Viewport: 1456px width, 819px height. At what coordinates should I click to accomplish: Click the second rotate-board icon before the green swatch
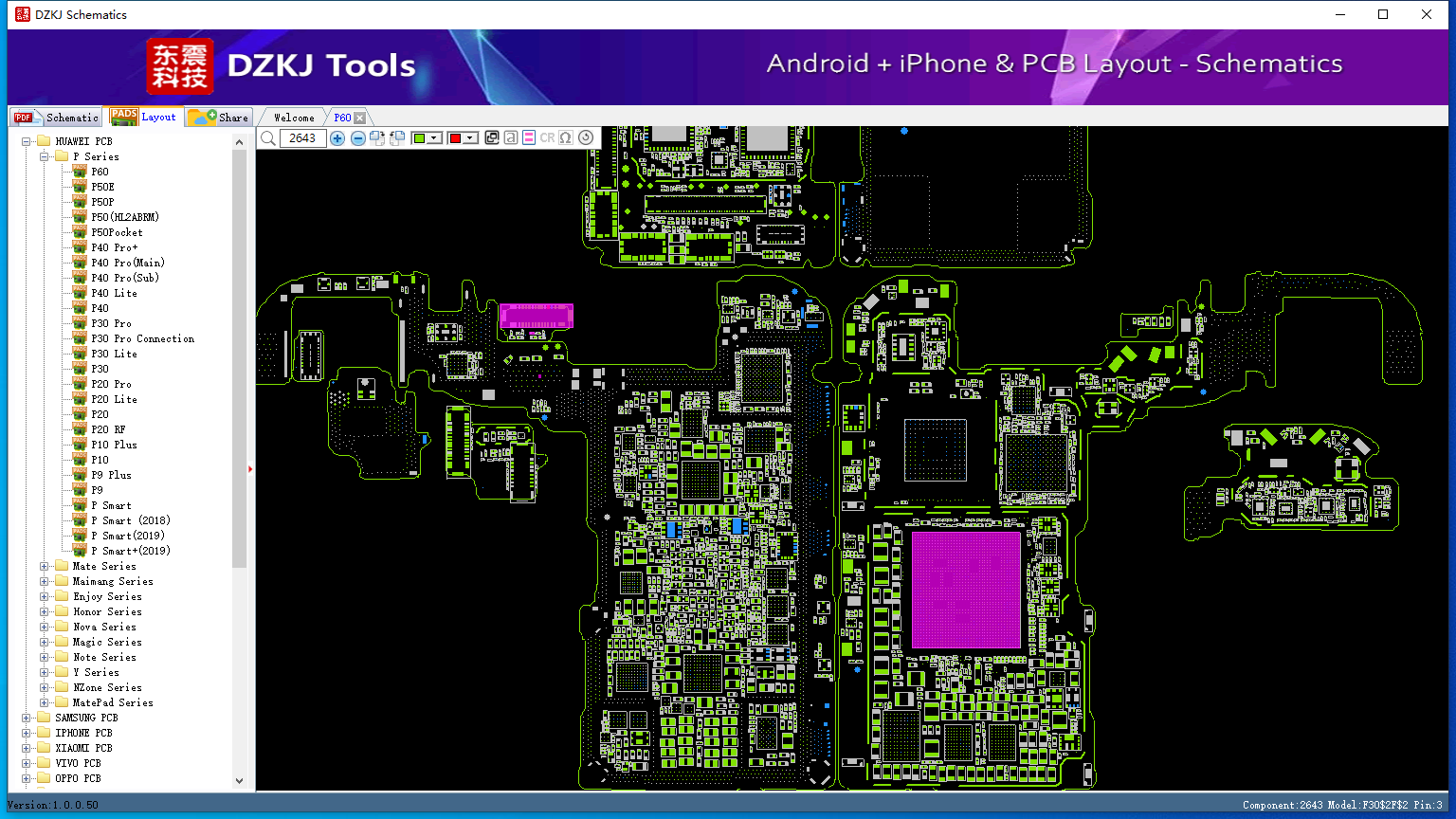coord(397,138)
